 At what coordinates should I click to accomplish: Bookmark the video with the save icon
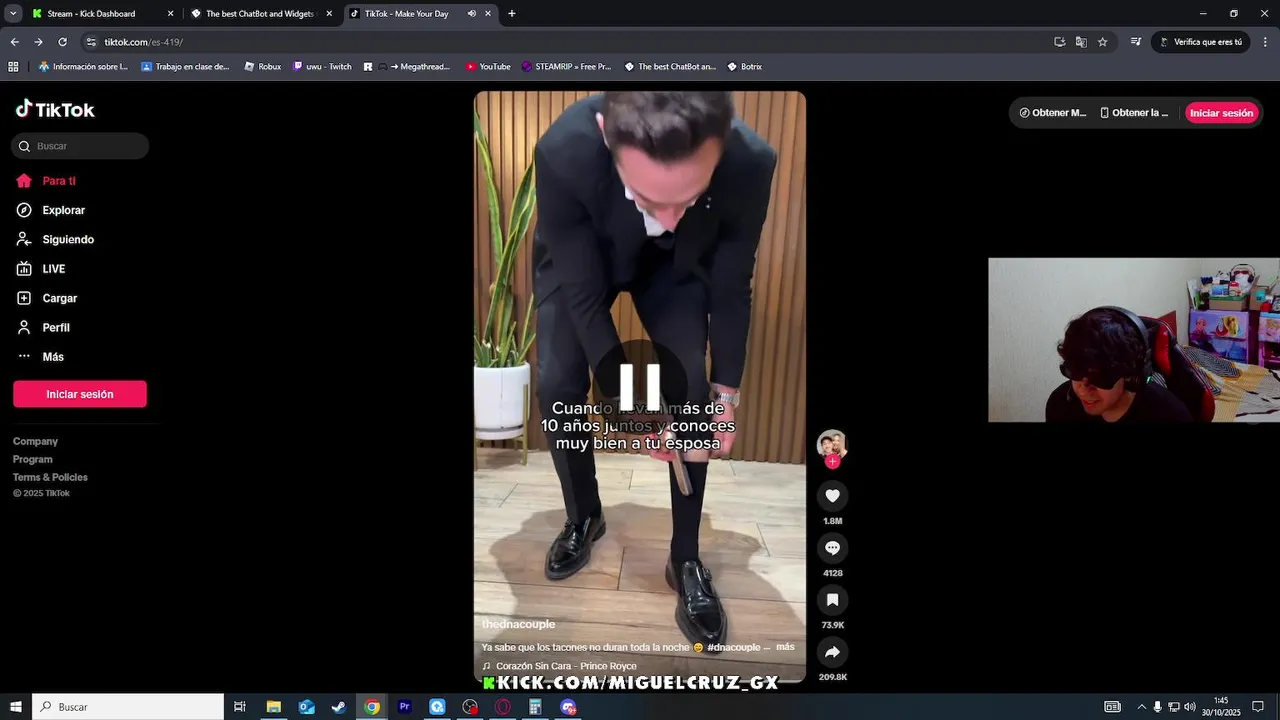click(832, 600)
